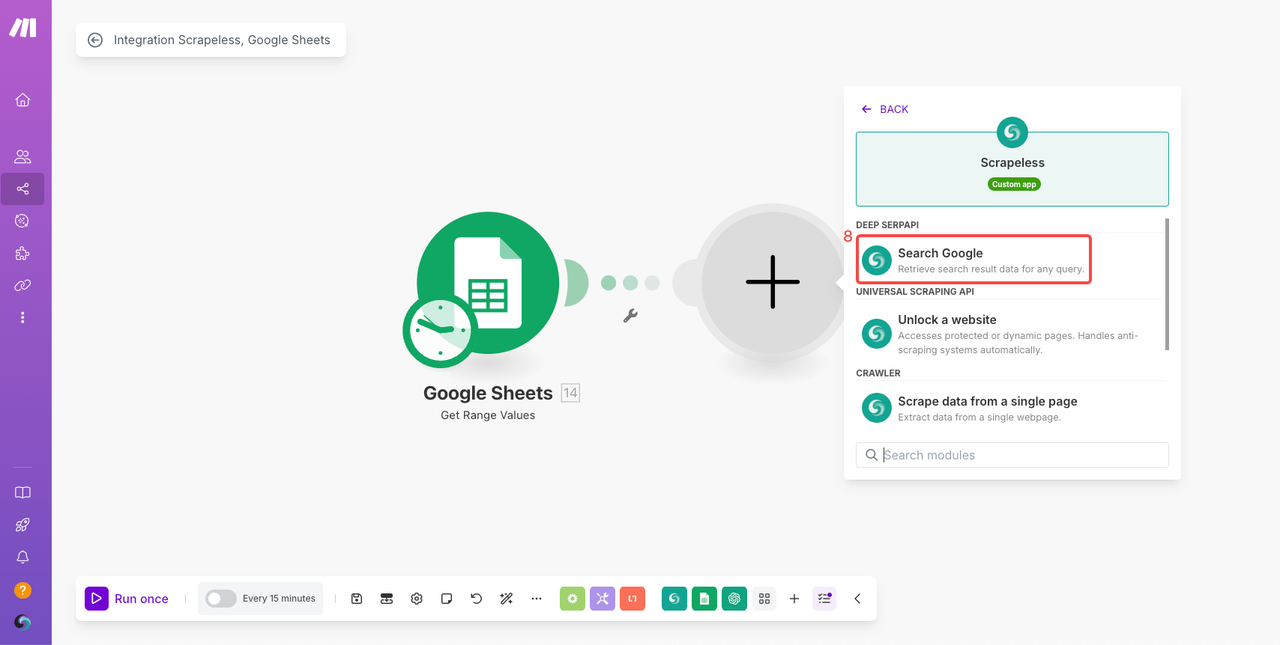The height and width of the screenshot is (645, 1280).
Task: Click the Undo icon in toolbar
Action: click(x=476, y=599)
